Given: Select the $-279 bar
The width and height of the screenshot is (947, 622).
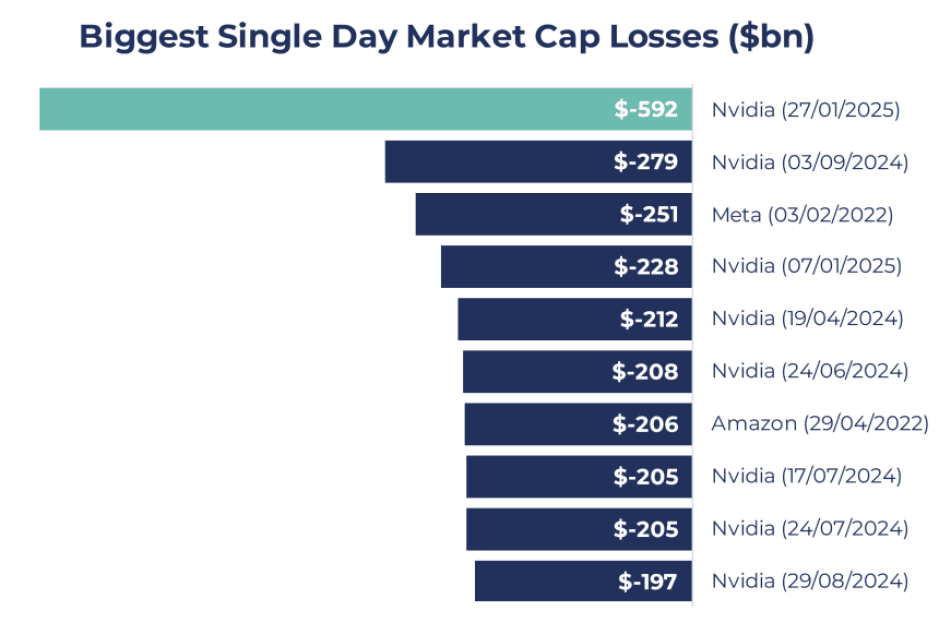Looking at the screenshot, I should tap(538, 162).
